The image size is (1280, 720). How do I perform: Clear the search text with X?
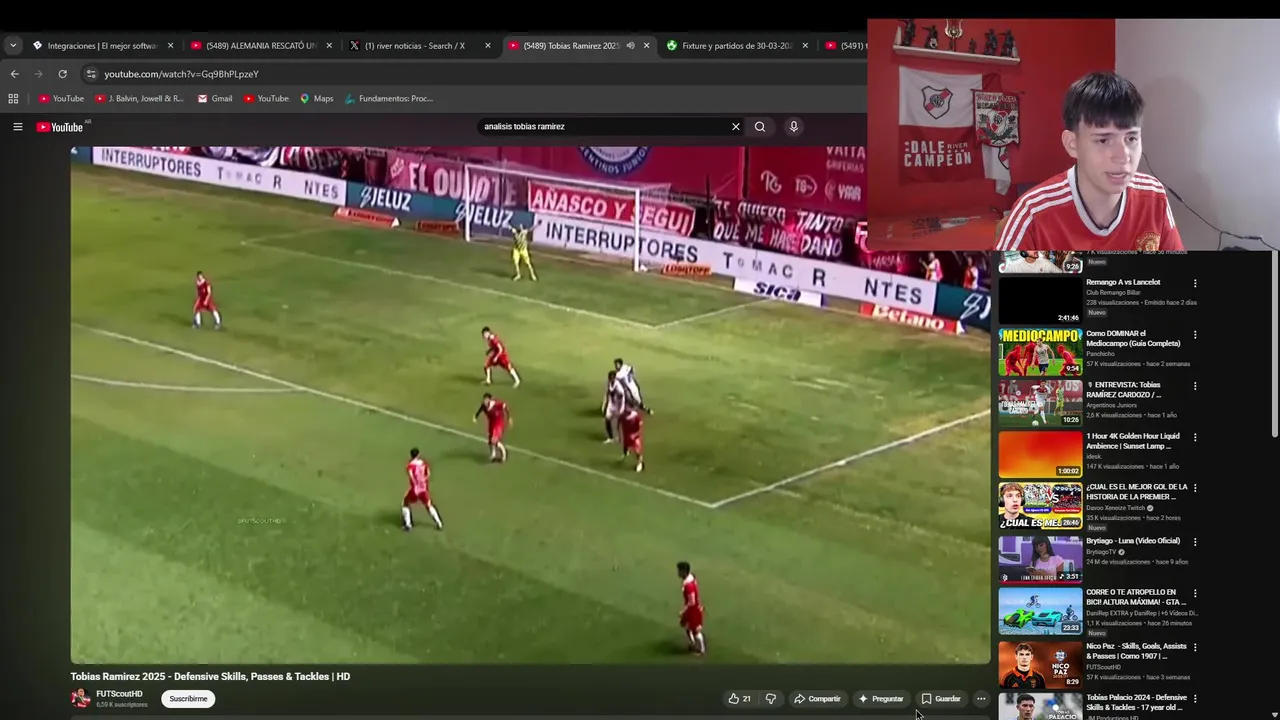pyautogui.click(x=736, y=127)
